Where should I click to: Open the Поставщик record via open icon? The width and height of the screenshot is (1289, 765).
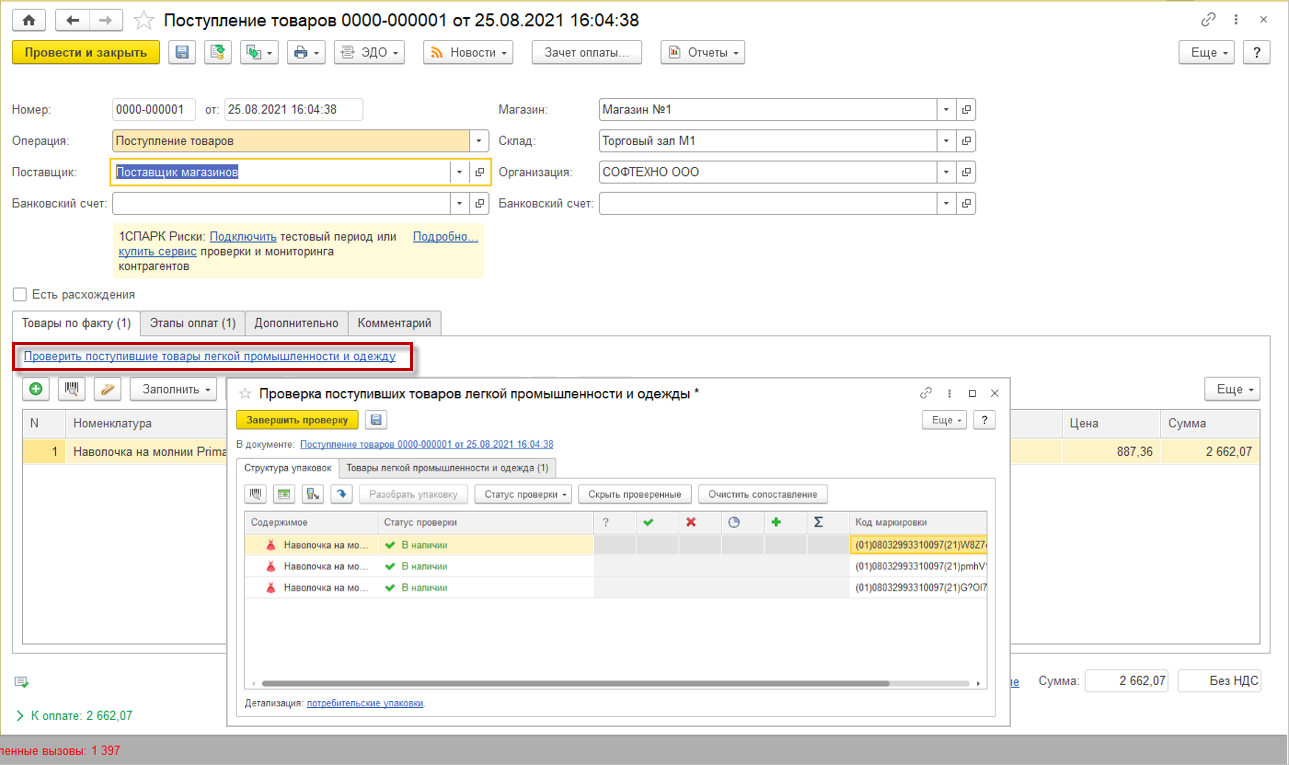479,173
